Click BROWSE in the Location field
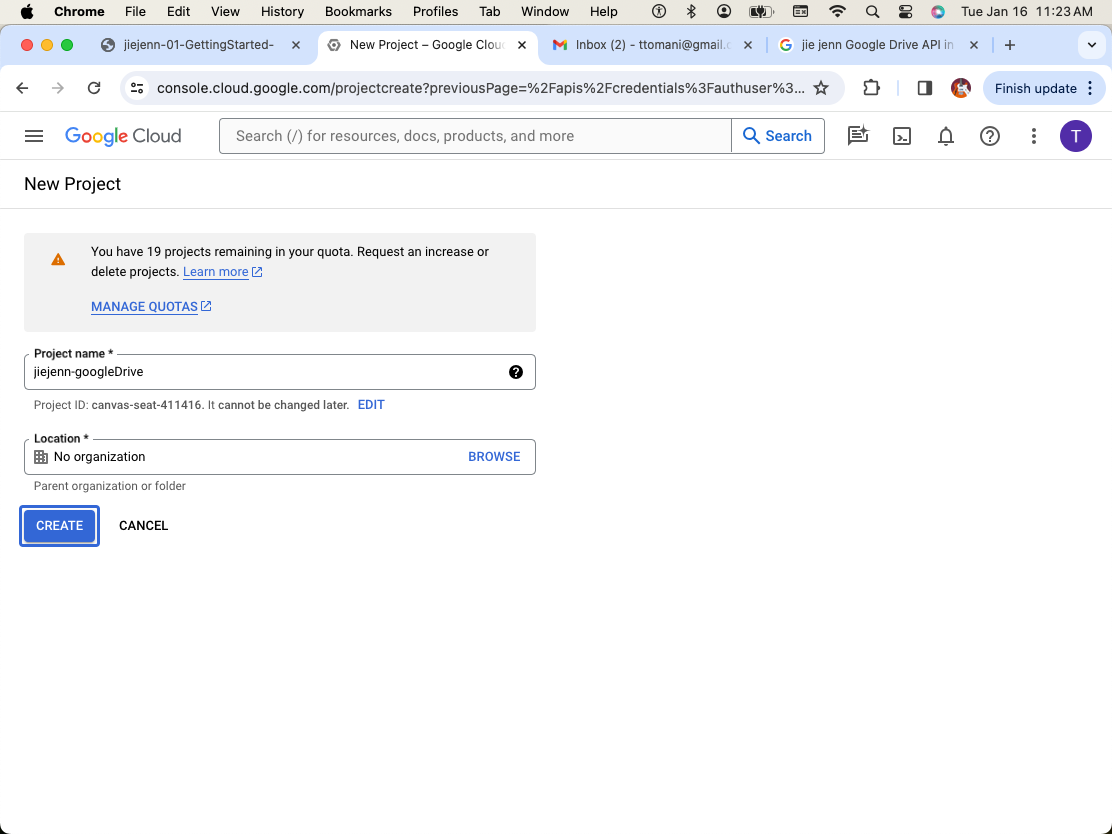The width and height of the screenshot is (1112, 834). [x=494, y=457]
